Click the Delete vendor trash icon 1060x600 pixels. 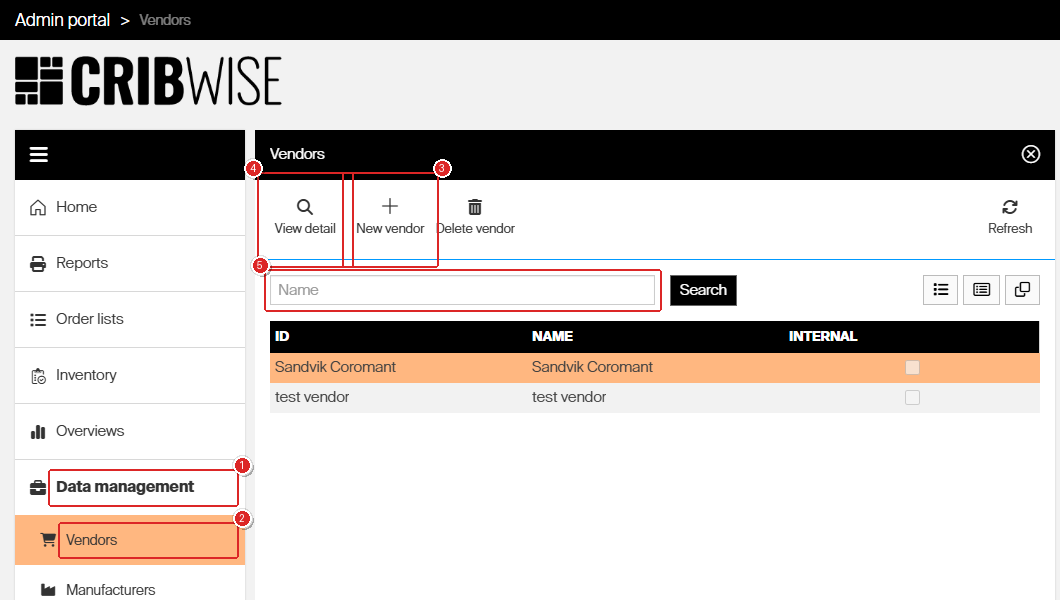[x=475, y=207]
